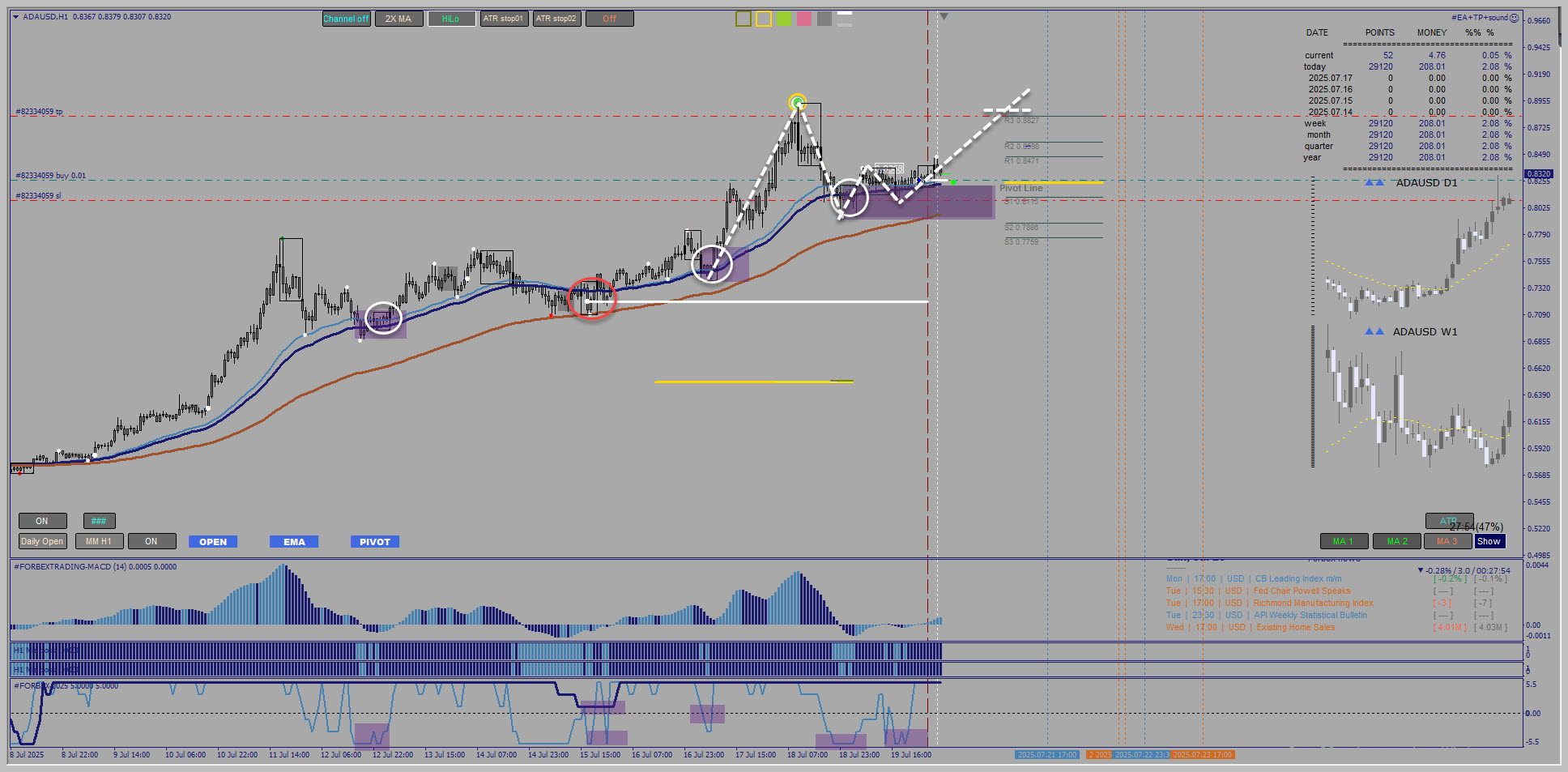Toggle the 2X MA button

point(398,19)
